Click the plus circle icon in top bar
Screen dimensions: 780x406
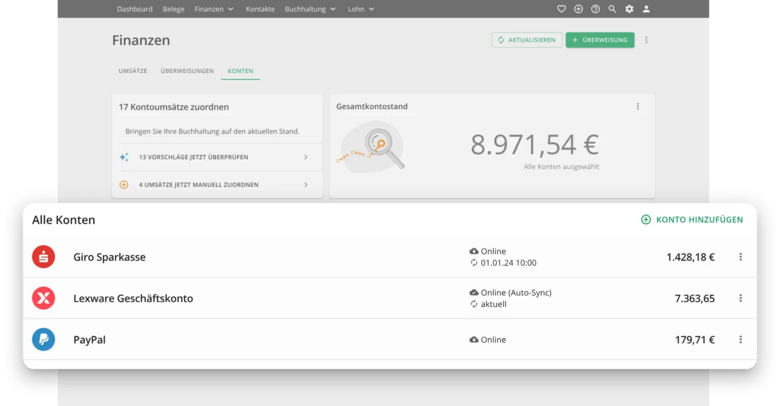pos(578,9)
